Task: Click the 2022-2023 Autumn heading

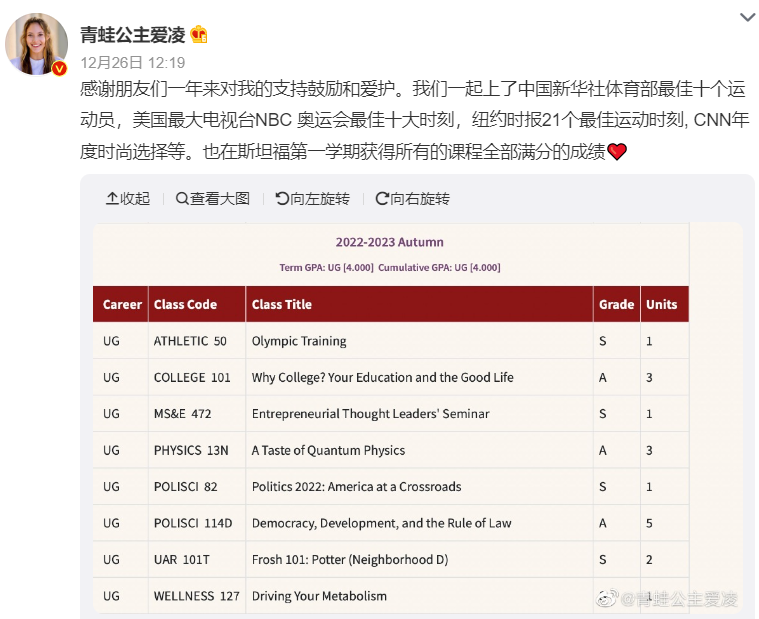Action: click(x=390, y=242)
